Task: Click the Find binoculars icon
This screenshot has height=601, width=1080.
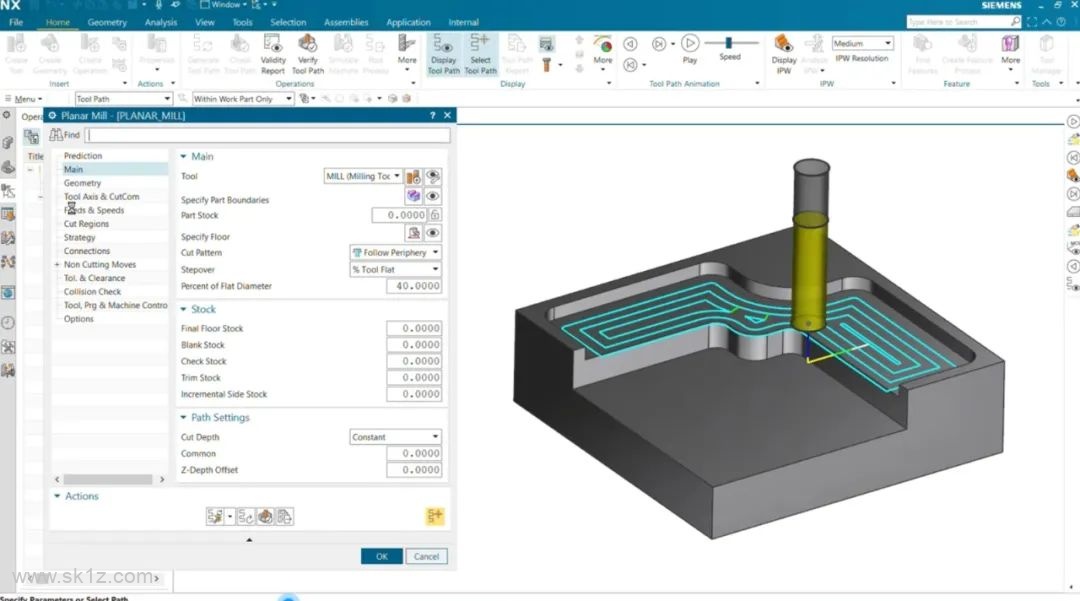Action: pos(56,135)
